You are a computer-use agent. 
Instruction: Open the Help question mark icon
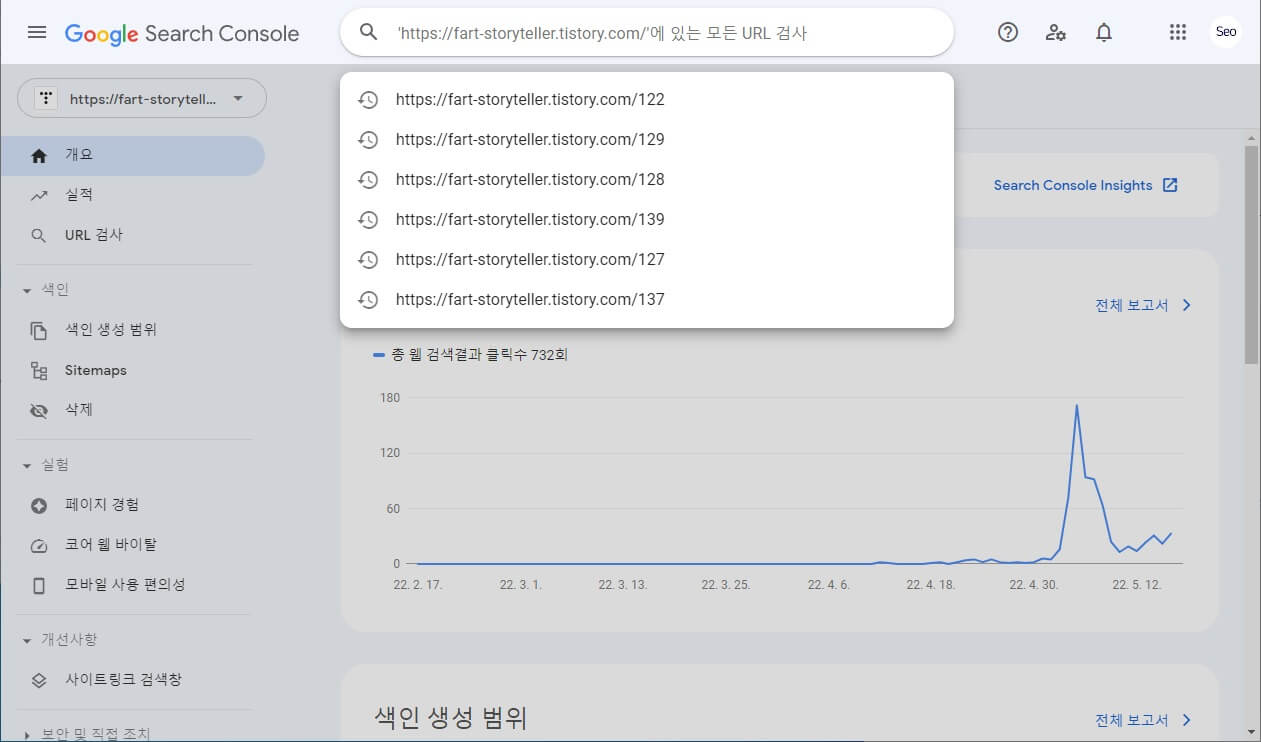[x=1008, y=32]
